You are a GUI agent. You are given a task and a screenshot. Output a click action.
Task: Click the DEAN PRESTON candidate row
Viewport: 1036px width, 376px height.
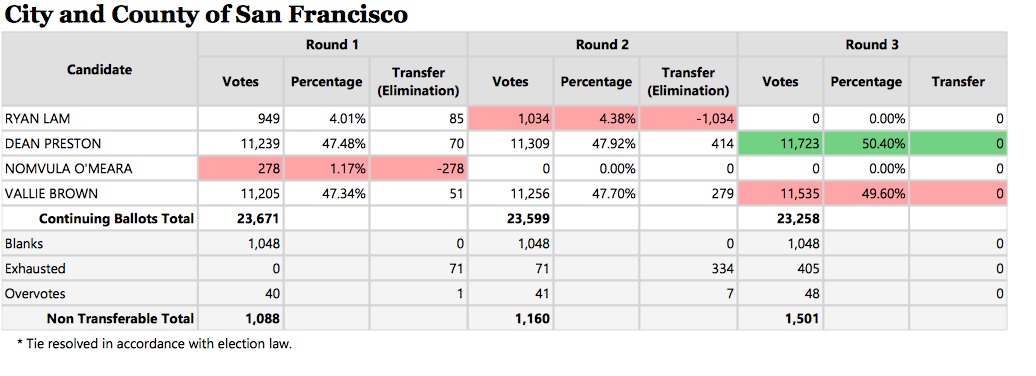coord(504,143)
